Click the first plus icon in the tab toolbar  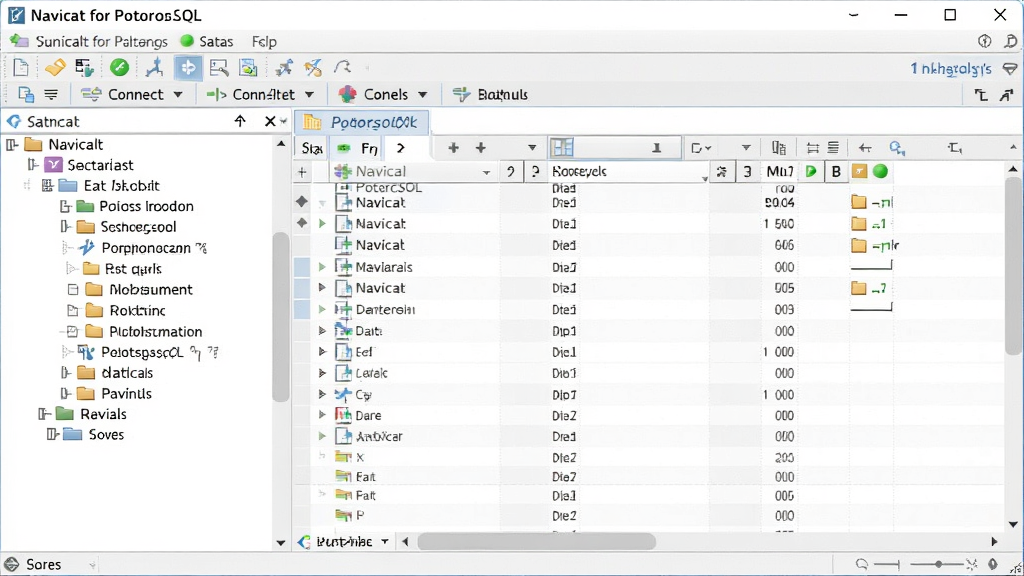pyautogui.click(x=453, y=148)
